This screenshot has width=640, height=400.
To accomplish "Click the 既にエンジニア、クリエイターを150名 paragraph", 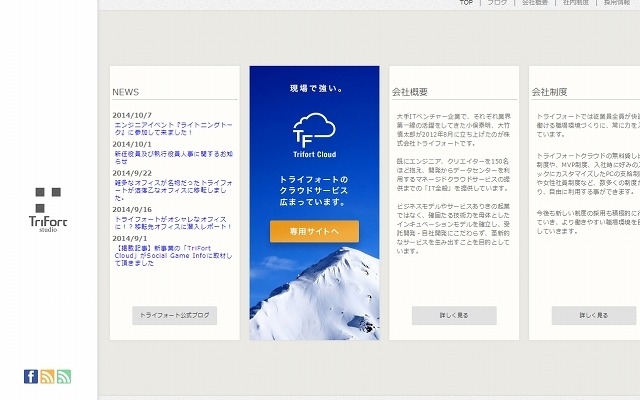I will (453, 175).
